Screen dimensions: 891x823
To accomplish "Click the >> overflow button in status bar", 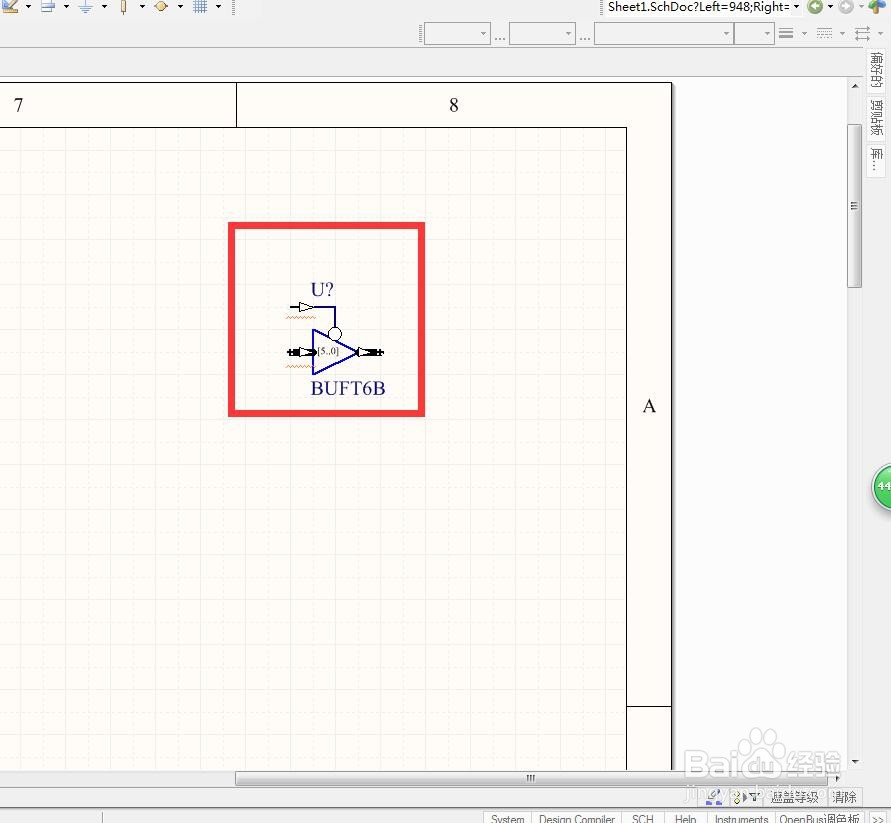I will (877, 818).
